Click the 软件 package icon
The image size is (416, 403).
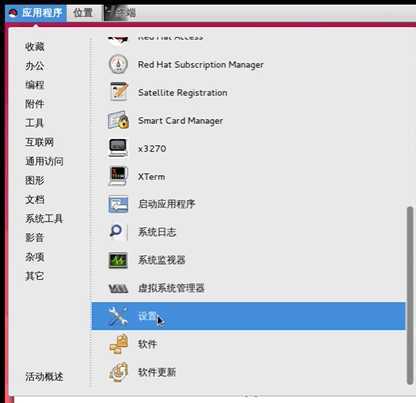pos(119,344)
